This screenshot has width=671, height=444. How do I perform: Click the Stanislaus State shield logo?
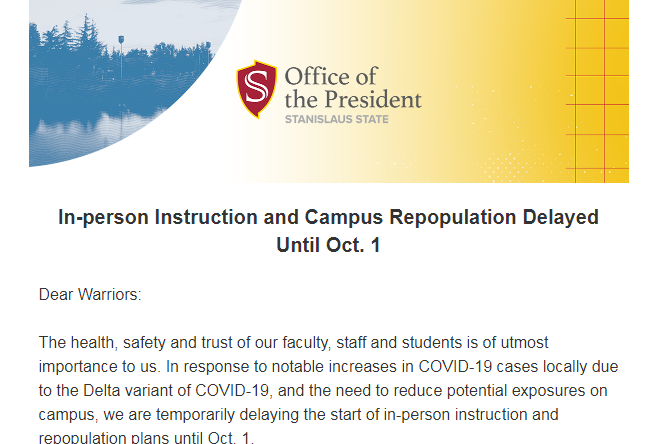[x=256, y=89]
